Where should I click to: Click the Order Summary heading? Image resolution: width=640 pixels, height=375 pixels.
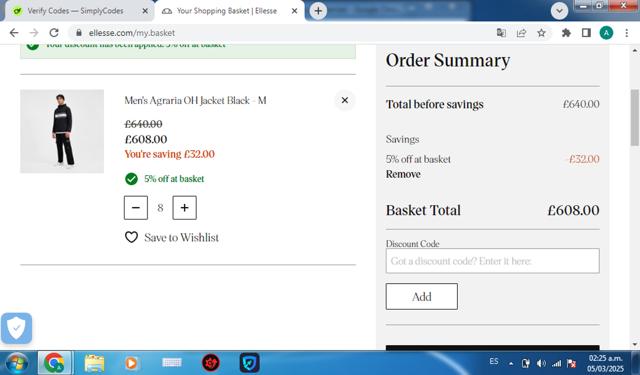(448, 61)
